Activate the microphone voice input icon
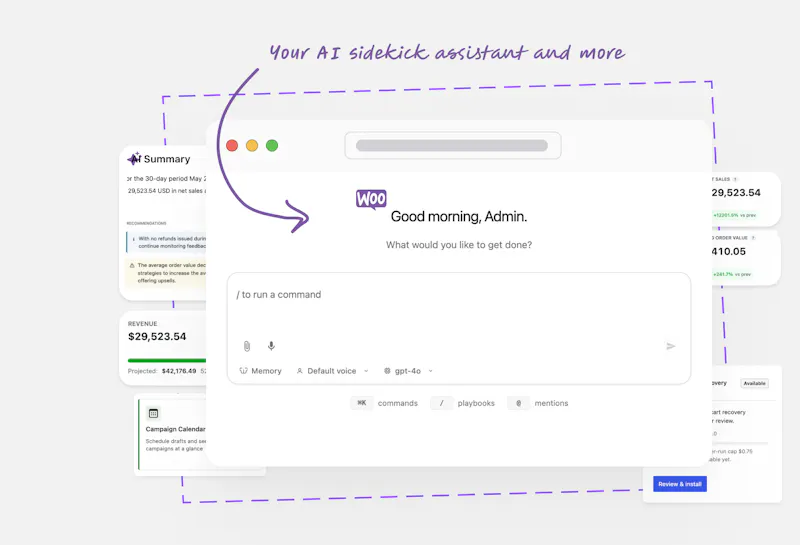The image size is (800, 545). (x=271, y=346)
